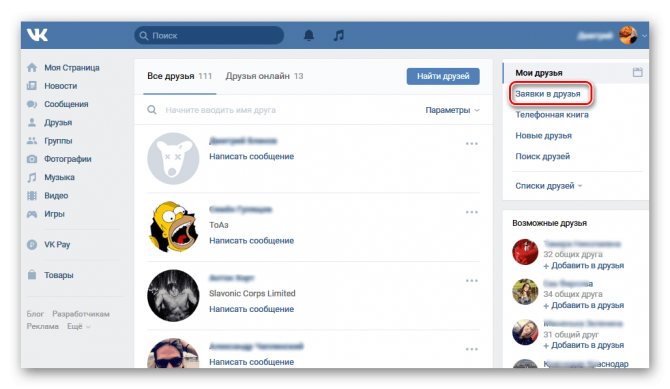Open the notifications bell
The height and width of the screenshot is (389, 670).
coord(309,35)
